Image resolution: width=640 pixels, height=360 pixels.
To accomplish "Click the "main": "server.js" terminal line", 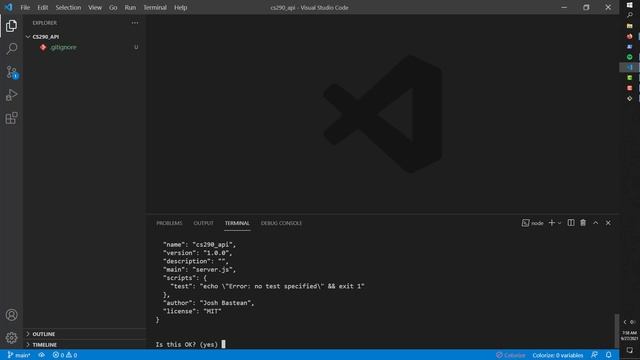I will coord(199,269).
